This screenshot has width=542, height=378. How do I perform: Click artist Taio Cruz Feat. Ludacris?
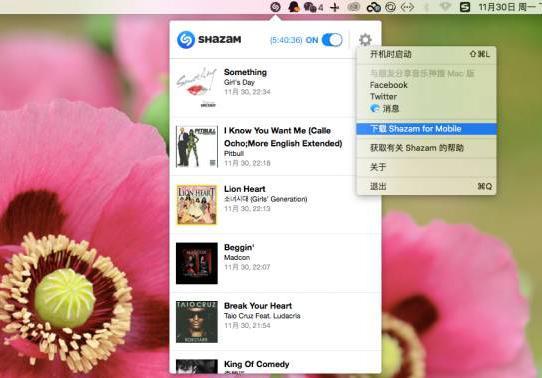(262, 316)
